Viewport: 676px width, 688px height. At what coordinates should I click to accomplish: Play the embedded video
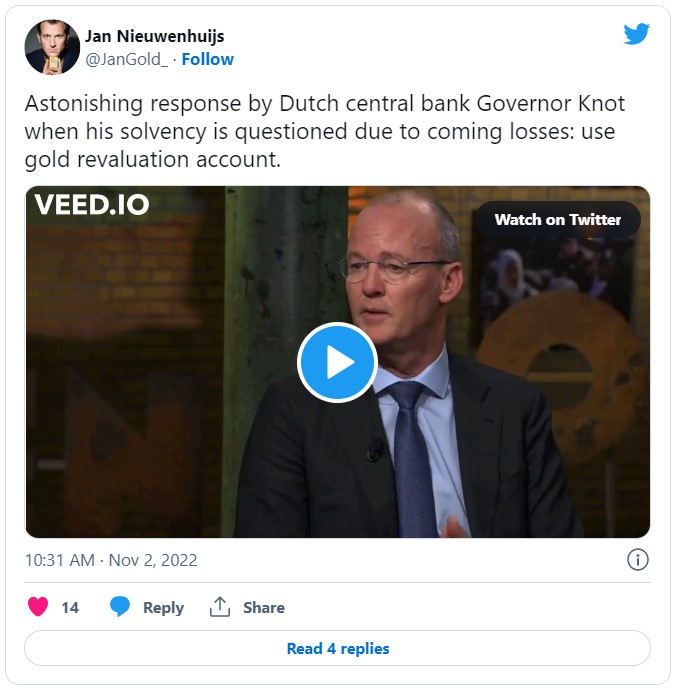coord(337,362)
